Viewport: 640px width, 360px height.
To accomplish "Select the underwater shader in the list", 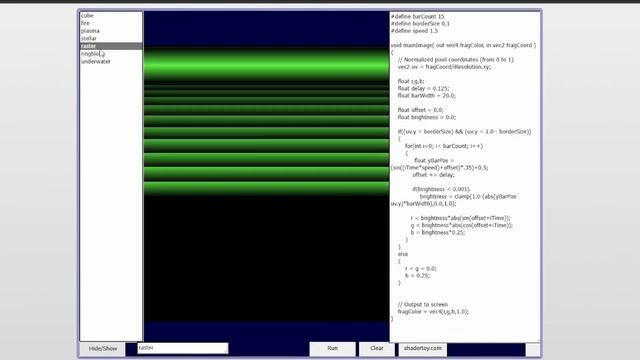I will 111,62.
